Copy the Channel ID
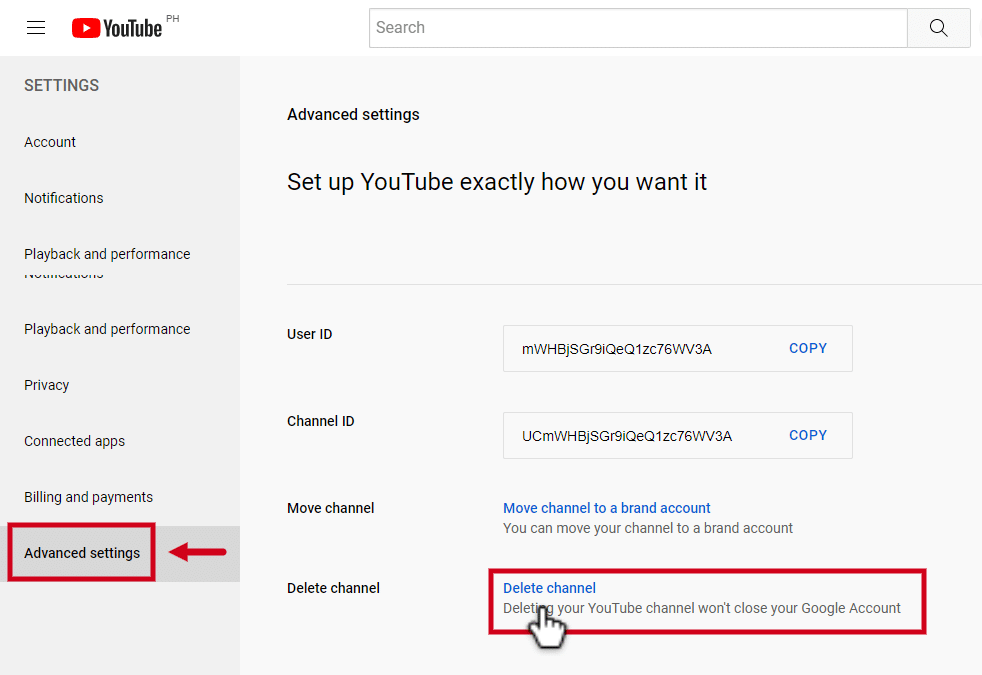The image size is (982, 675). 808,435
